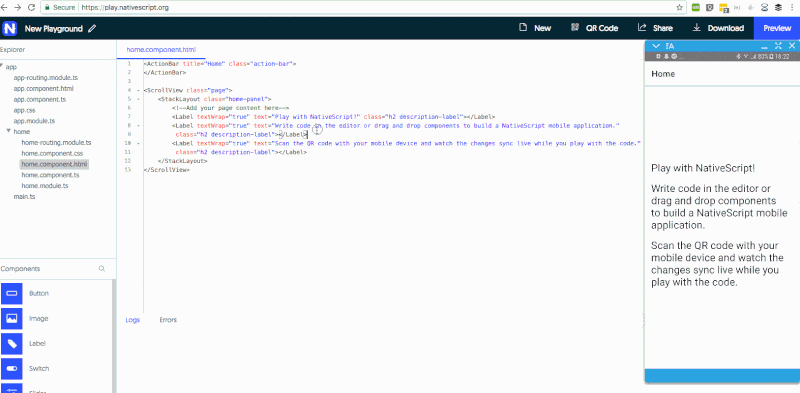The image size is (800, 393).
Task: Select home.component.html in Explorer tree
Action: [x=54, y=164]
